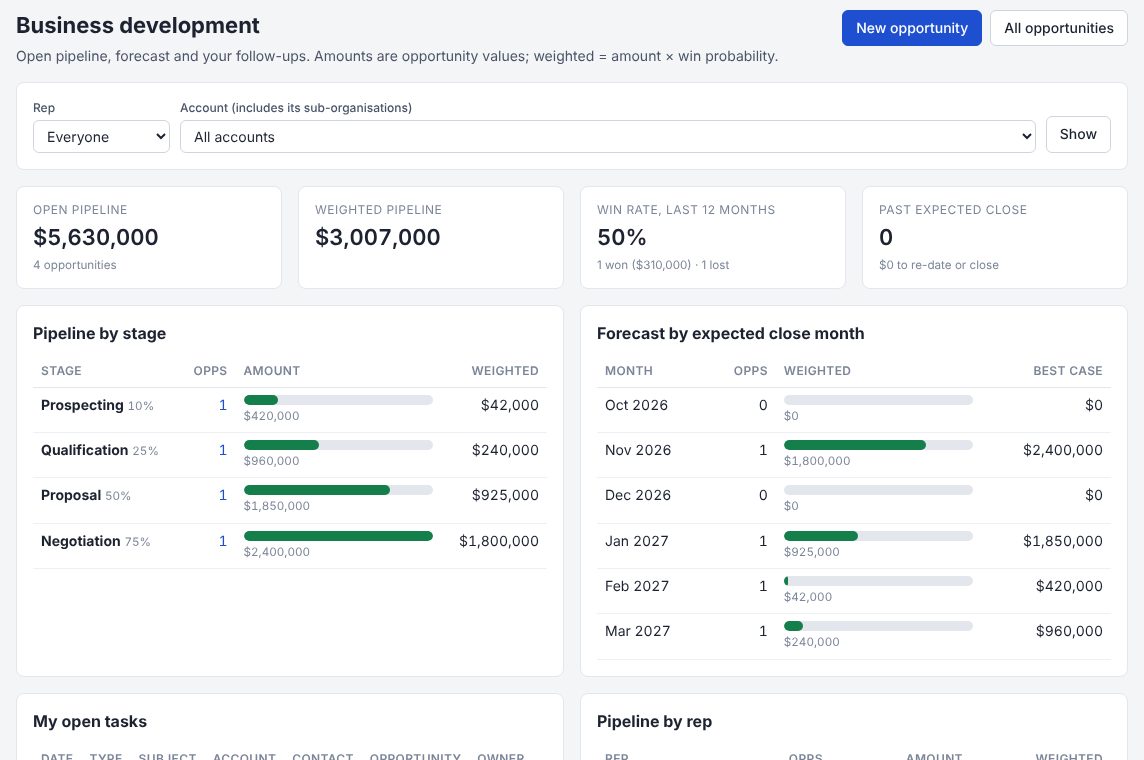Click the Negotiation stage name
Image resolution: width=1144 pixels, height=760 pixels.
click(x=80, y=541)
